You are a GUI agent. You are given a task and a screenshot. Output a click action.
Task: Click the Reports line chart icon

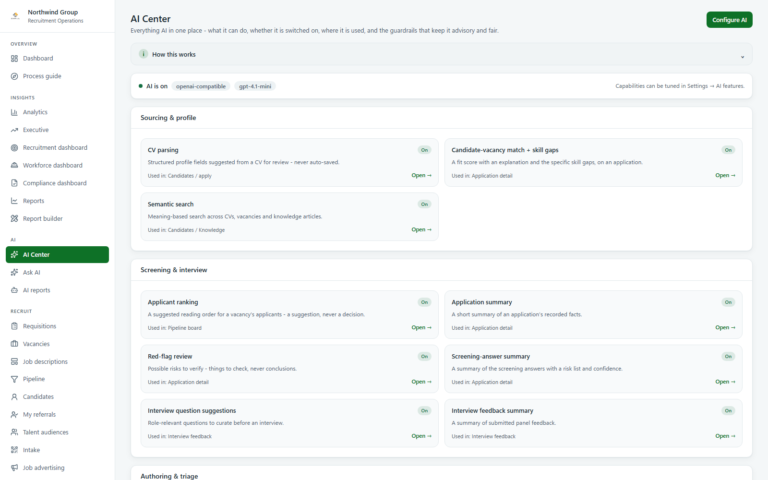click(x=14, y=201)
